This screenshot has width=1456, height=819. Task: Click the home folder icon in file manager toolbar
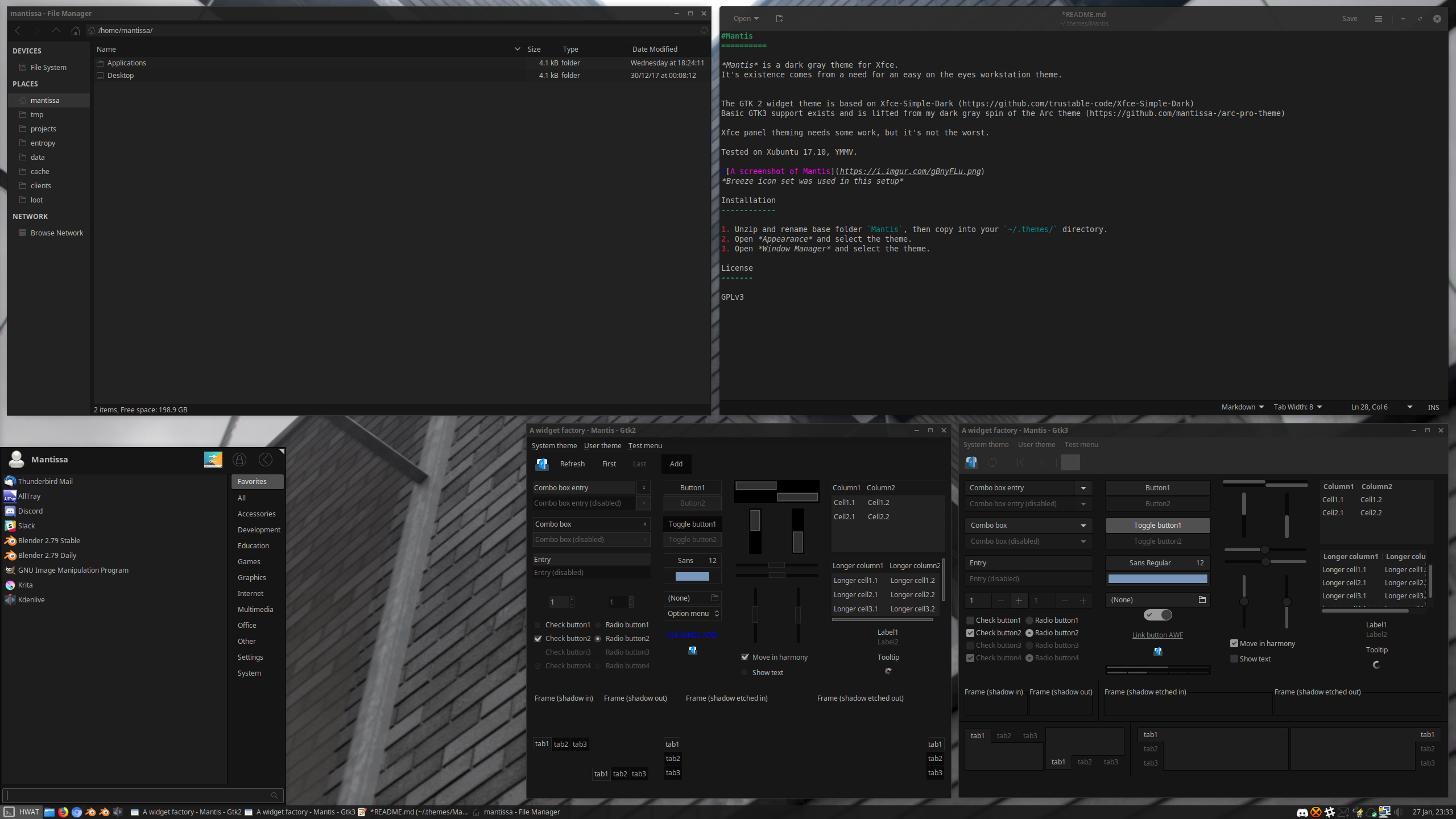pyautogui.click(x=75, y=31)
